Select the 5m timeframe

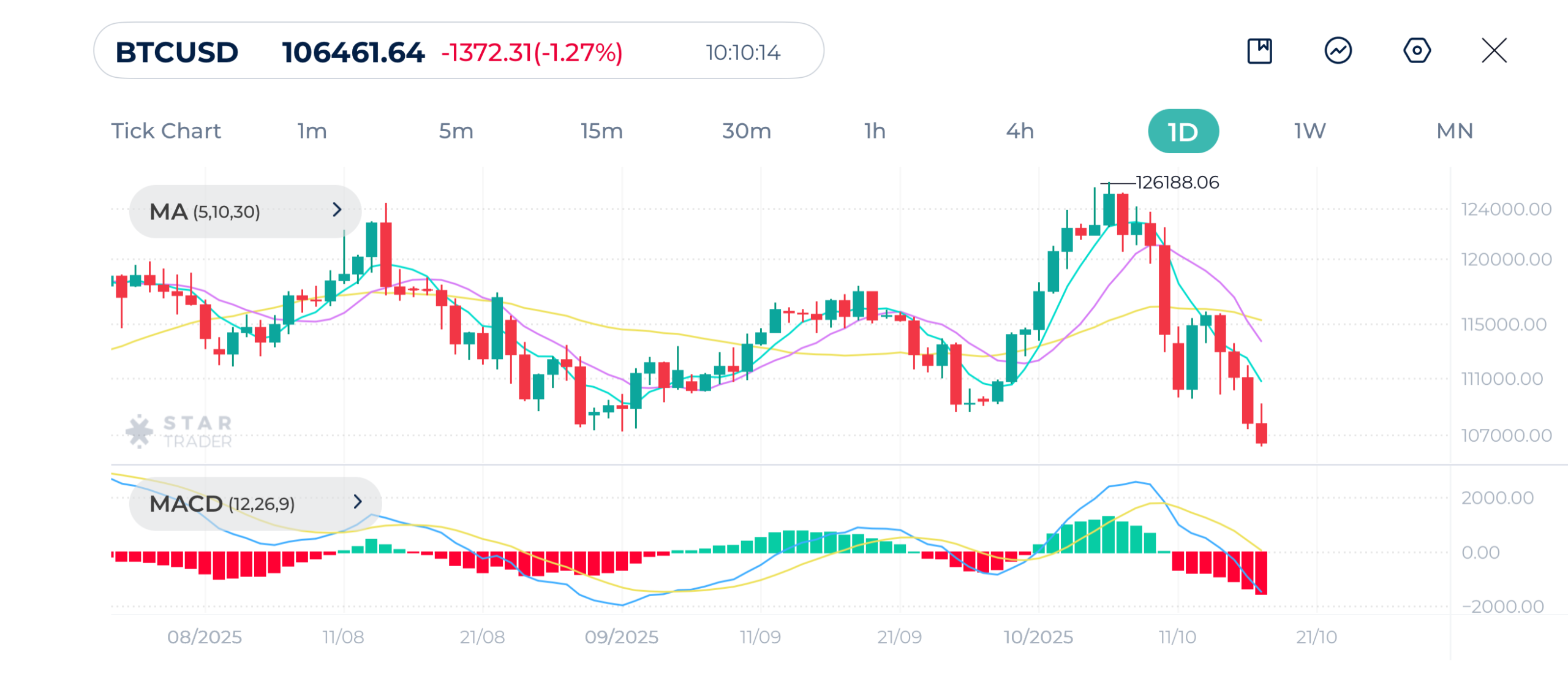(x=456, y=131)
